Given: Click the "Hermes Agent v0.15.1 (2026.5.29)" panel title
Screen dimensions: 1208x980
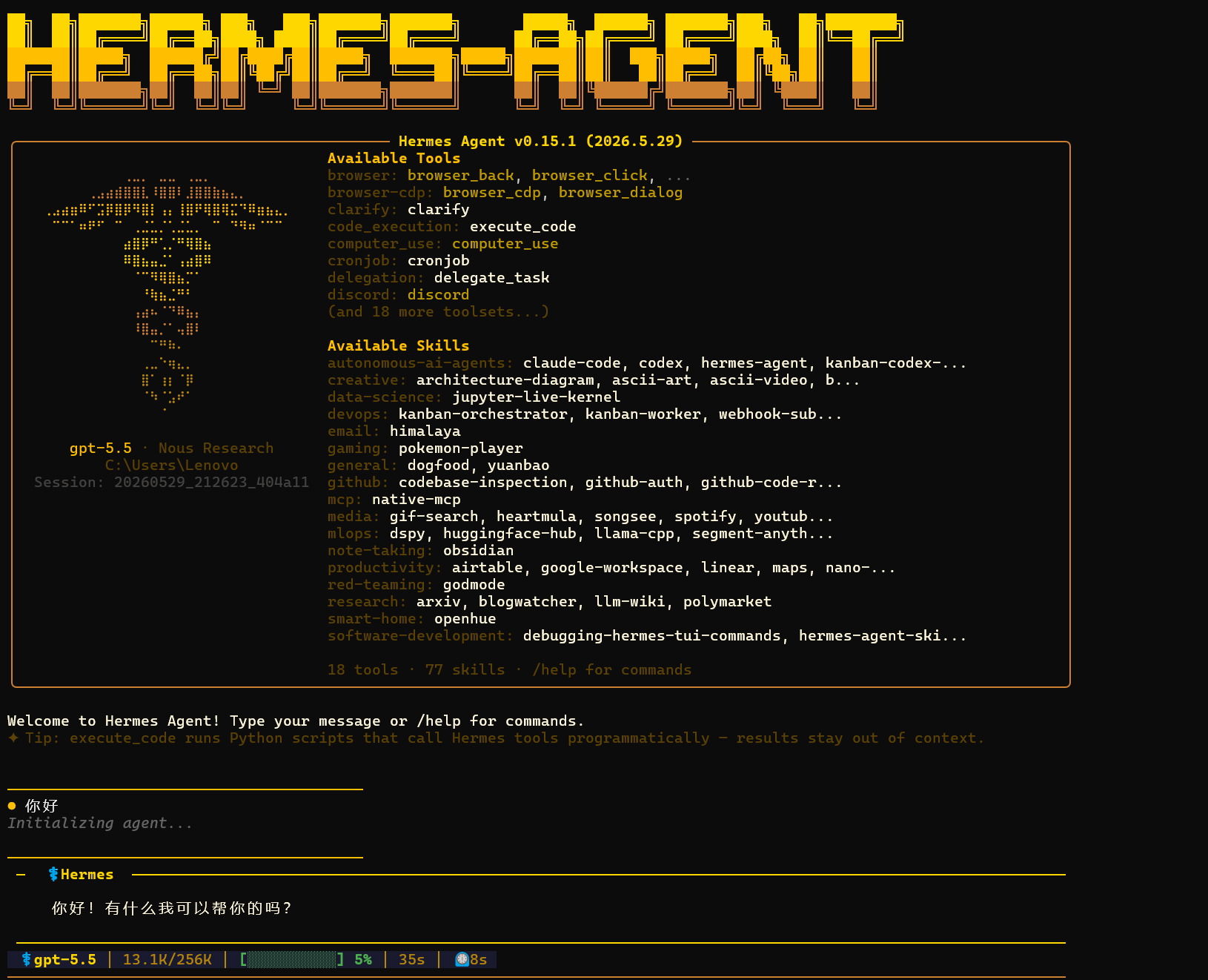Looking at the screenshot, I should 541,142.
